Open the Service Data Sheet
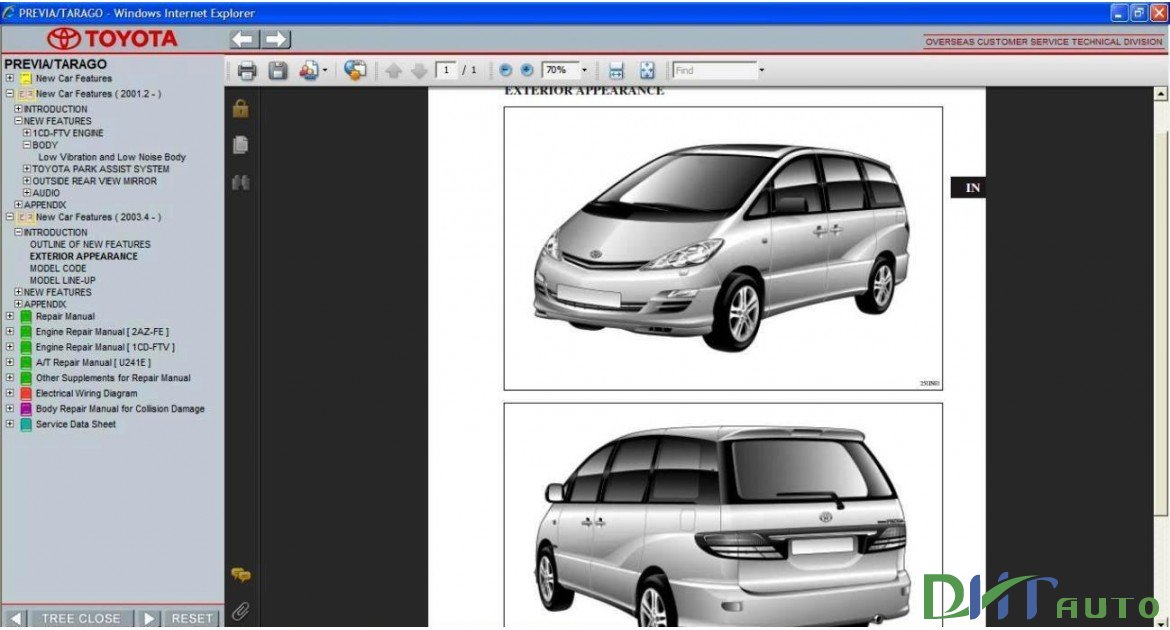Viewport: 1170px width, 630px height. (x=75, y=424)
